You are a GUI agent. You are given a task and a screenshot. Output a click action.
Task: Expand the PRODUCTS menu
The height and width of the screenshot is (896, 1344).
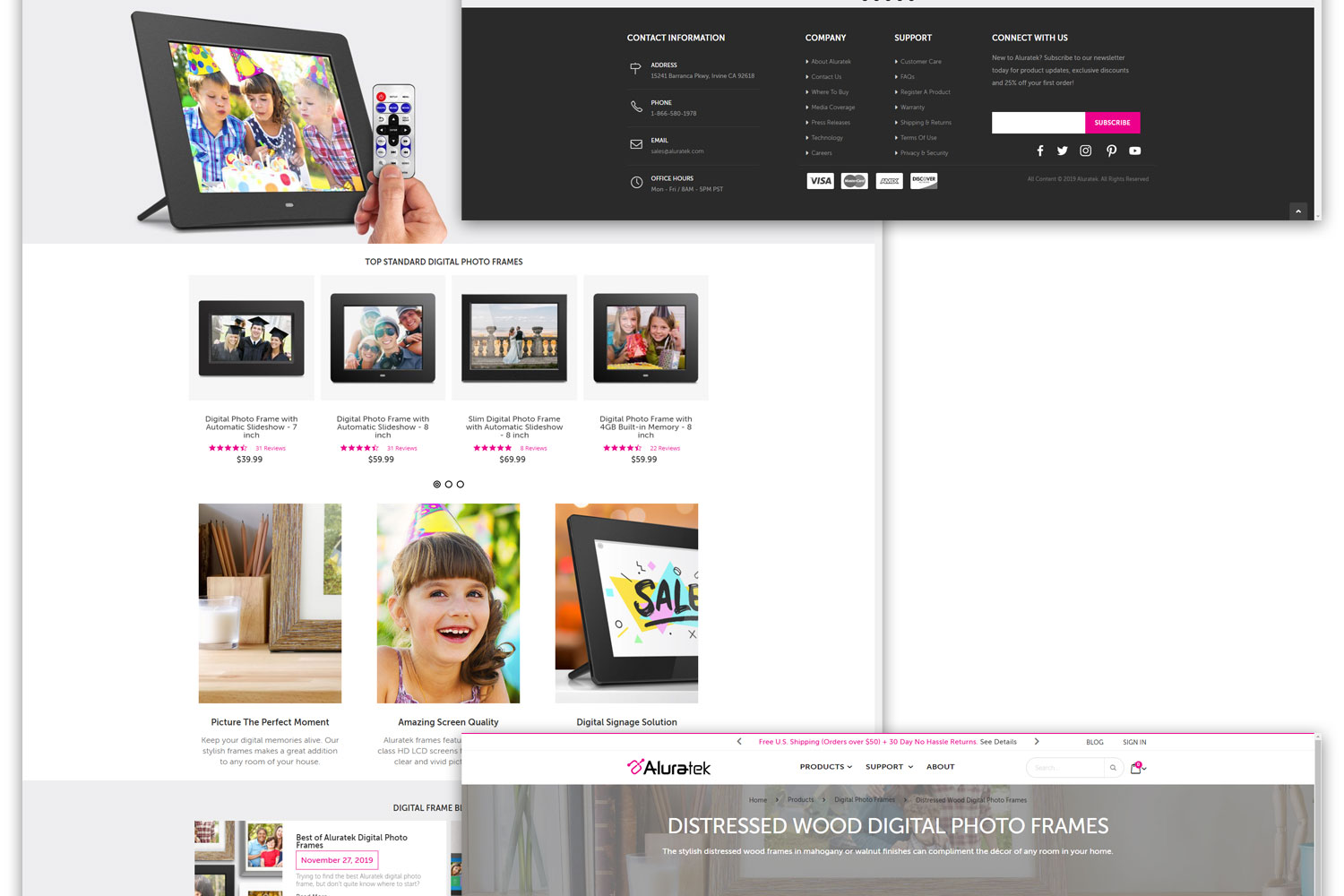tap(826, 767)
